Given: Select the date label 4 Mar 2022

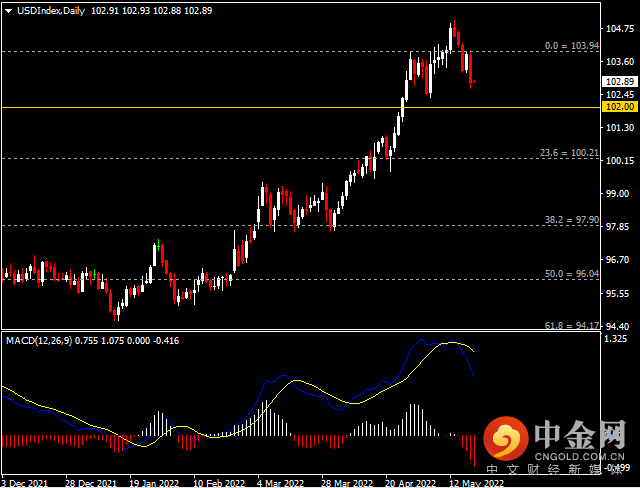Looking at the screenshot, I should tap(281, 483).
